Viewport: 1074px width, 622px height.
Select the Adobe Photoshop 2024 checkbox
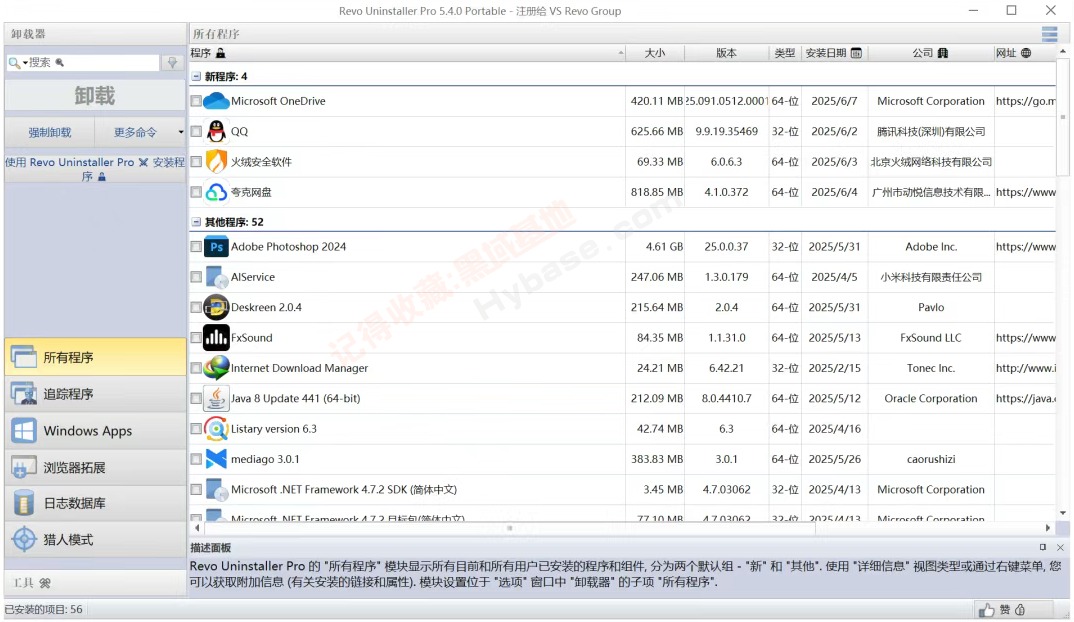tap(196, 247)
